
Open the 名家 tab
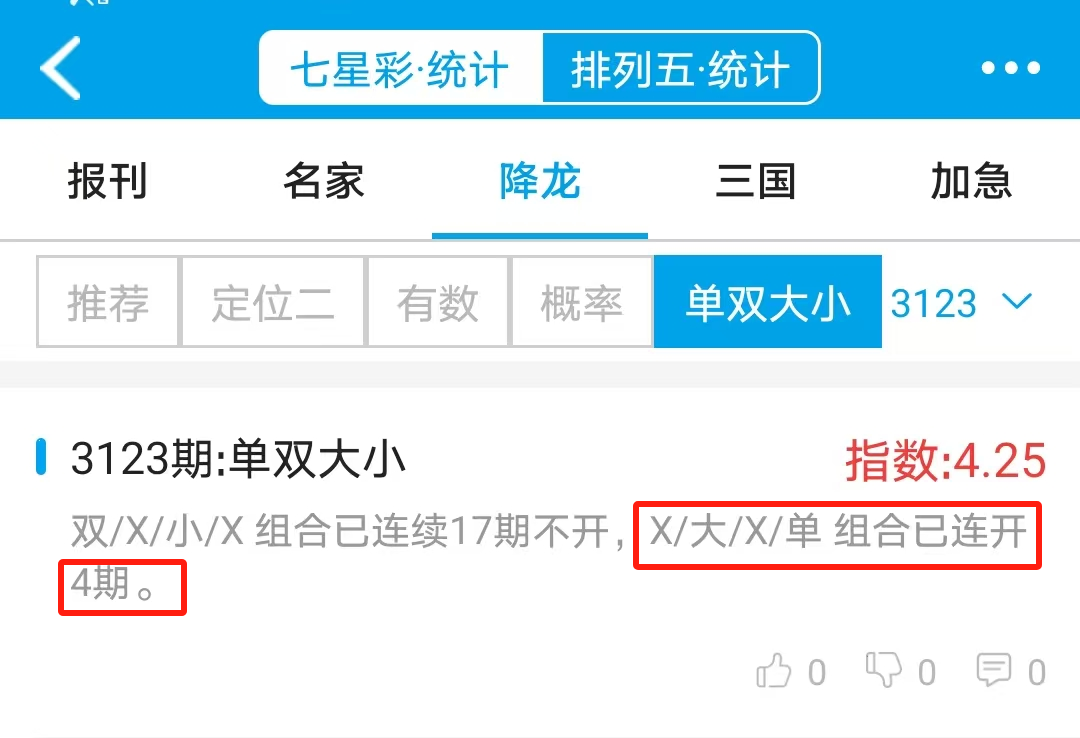coord(324,181)
